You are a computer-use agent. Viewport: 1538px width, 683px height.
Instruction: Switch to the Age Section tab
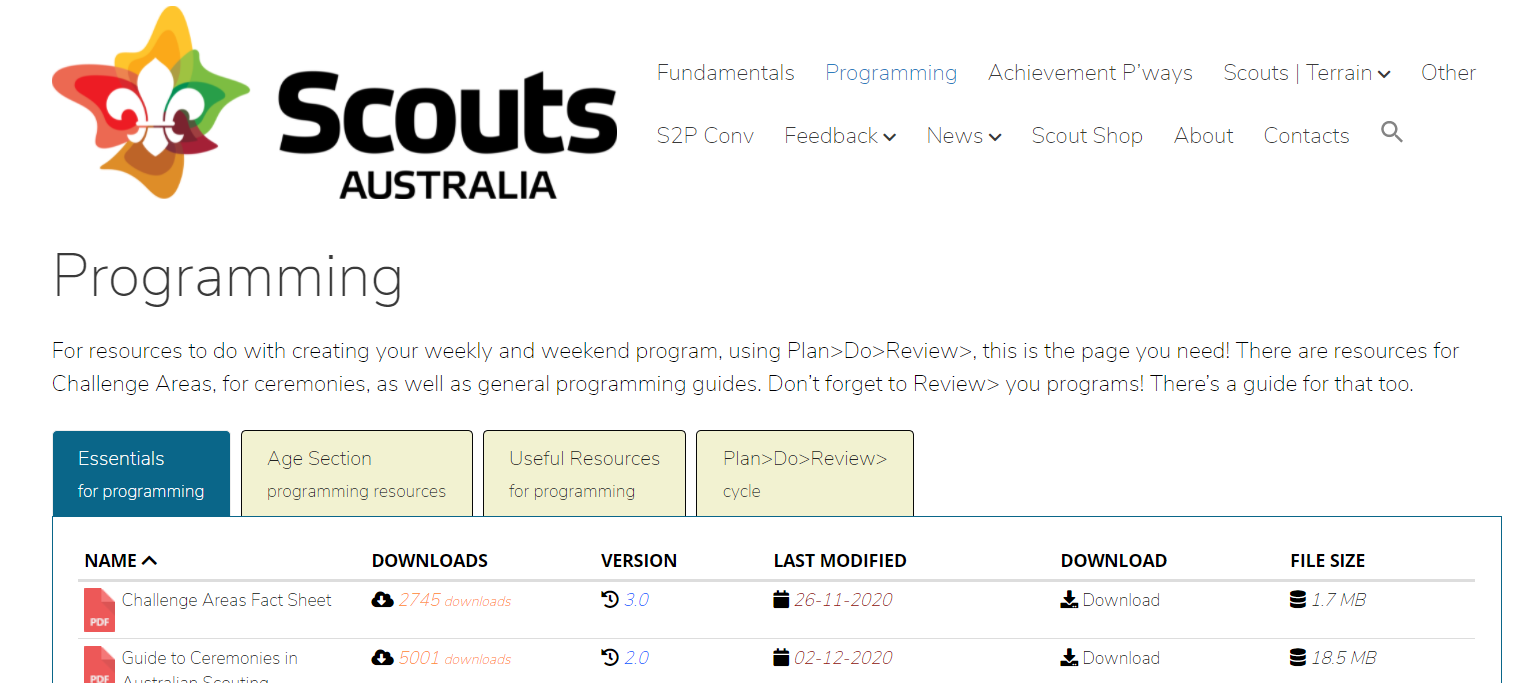(x=356, y=472)
